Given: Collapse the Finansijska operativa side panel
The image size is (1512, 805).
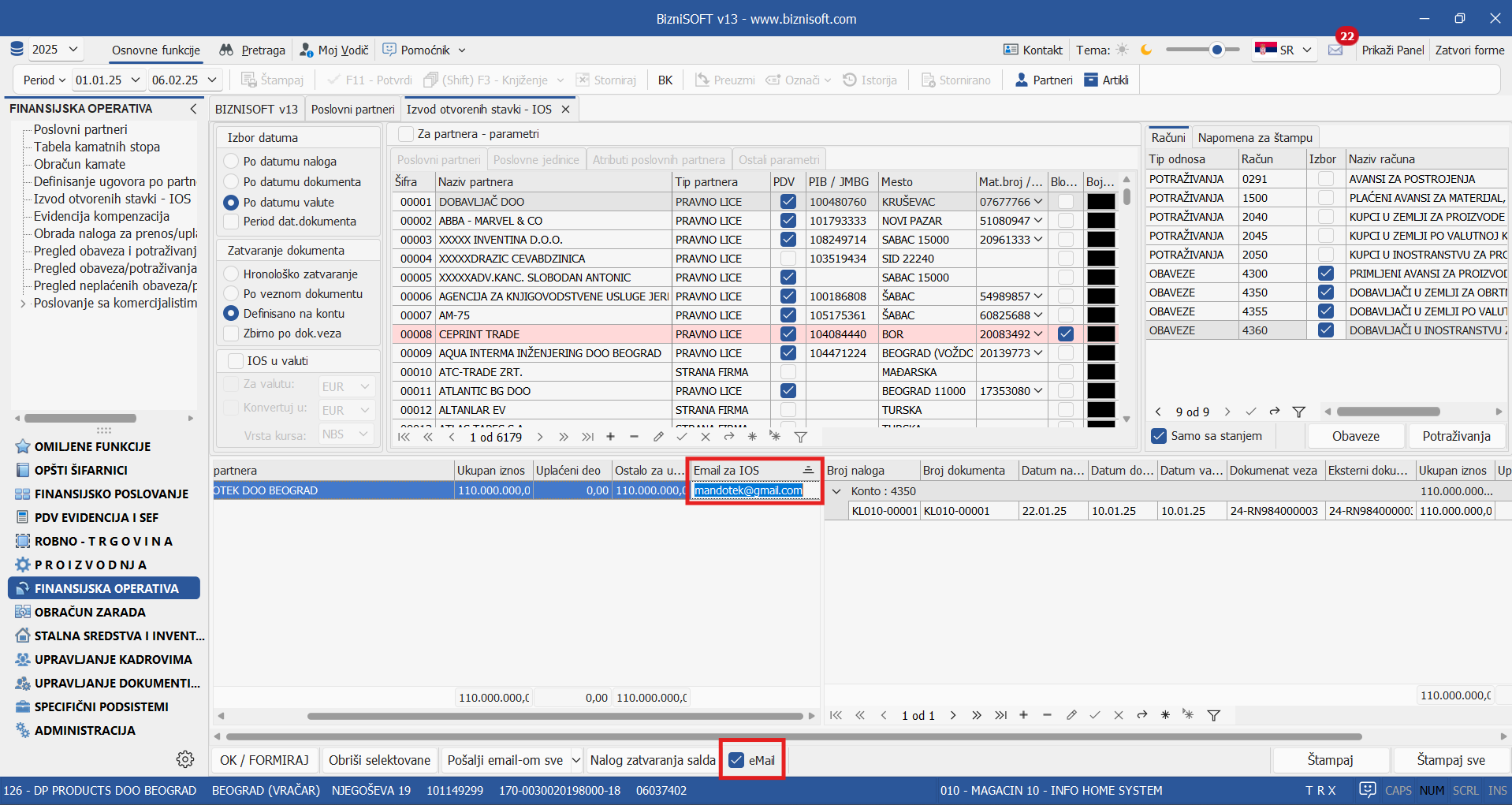Looking at the screenshot, I should coord(193,109).
